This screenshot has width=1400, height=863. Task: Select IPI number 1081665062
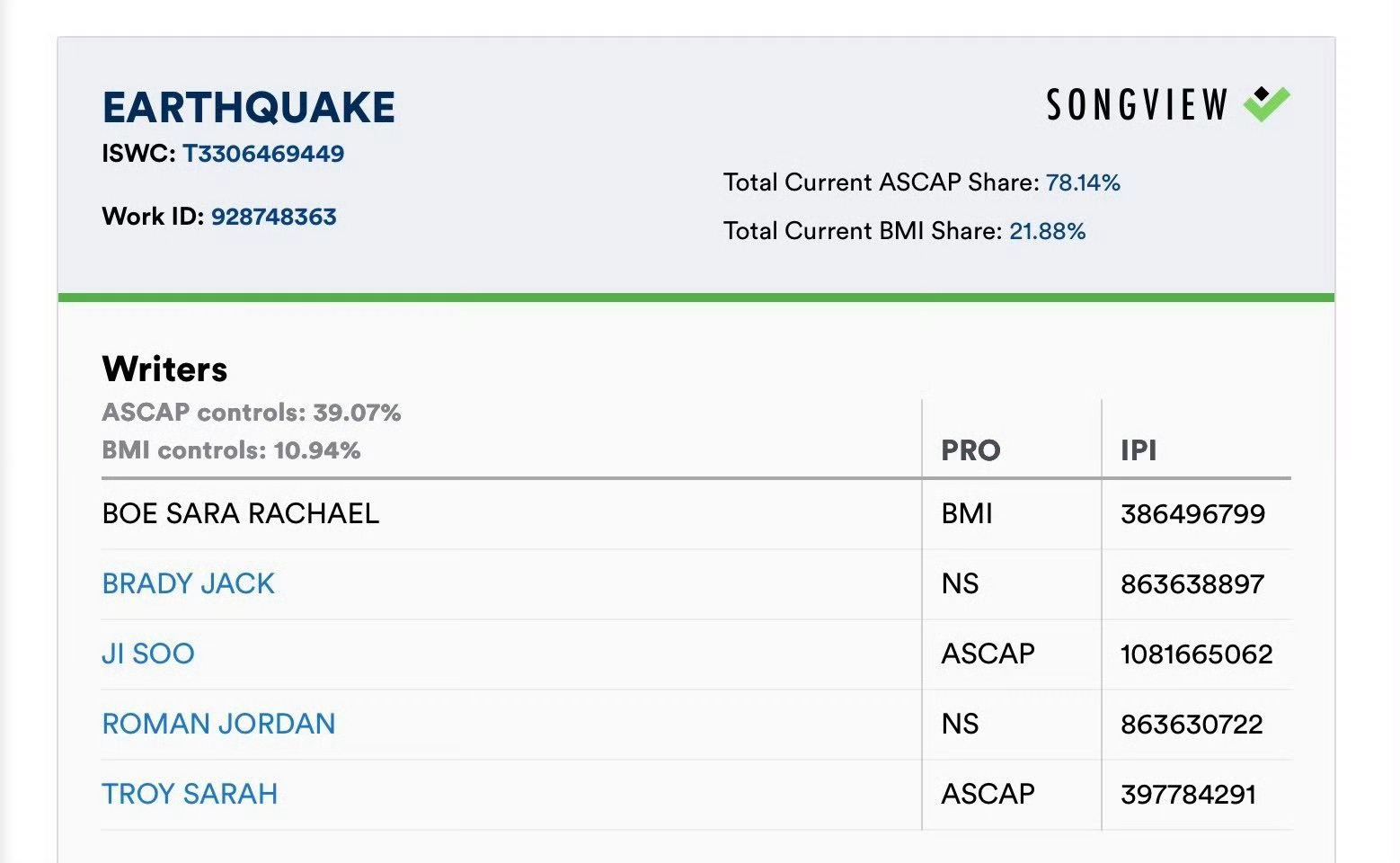pyautogui.click(x=1196, y=654)
